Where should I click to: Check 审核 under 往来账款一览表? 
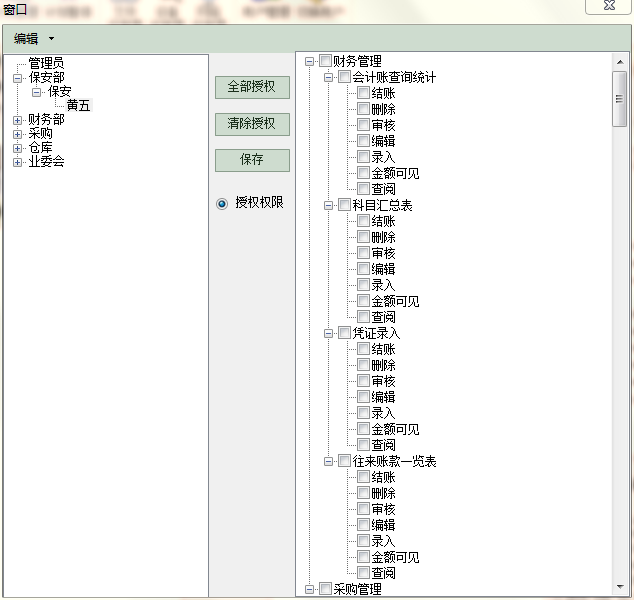pos(363,508)
